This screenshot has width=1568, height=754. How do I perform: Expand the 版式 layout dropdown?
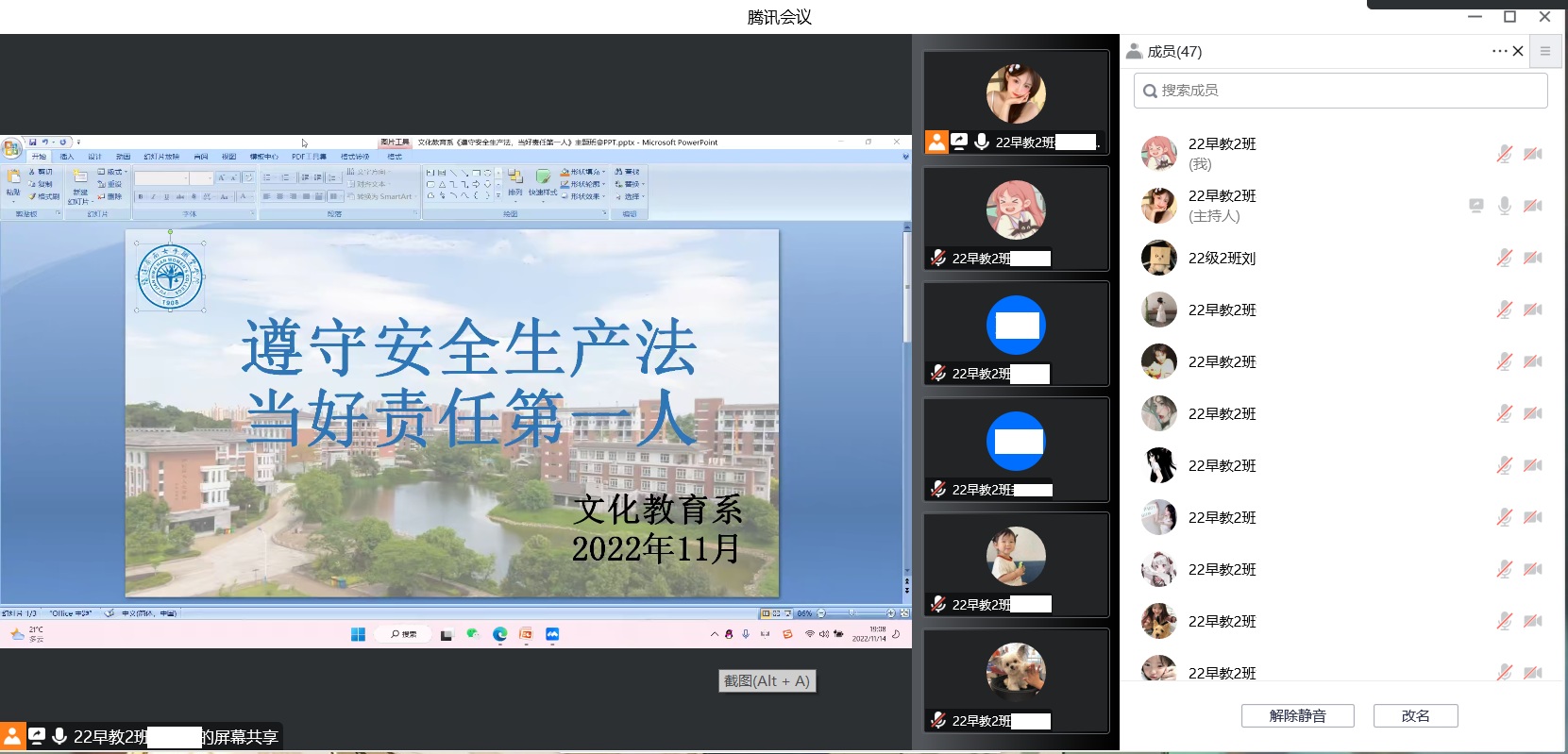112,172
